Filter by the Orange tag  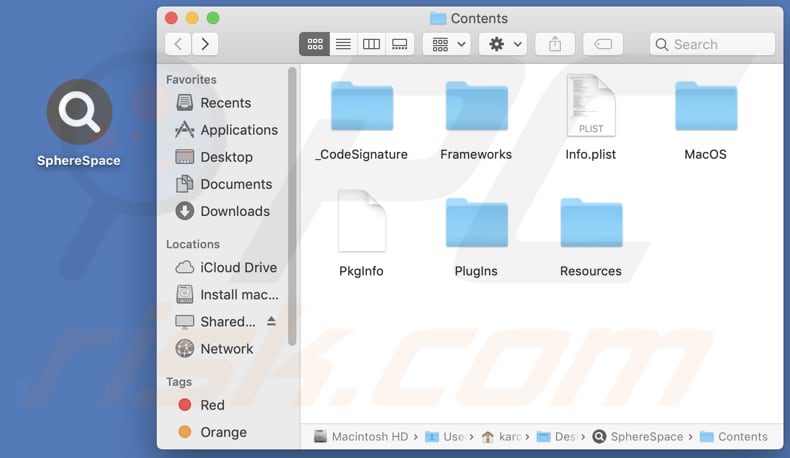click(x=212, y=432)
